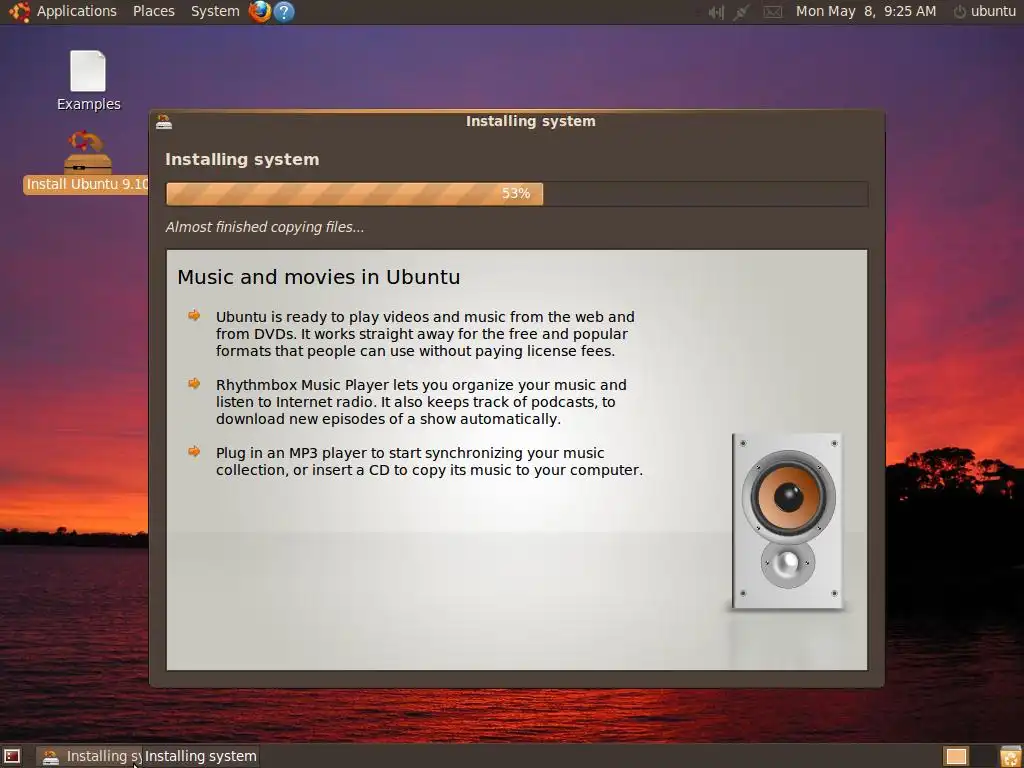This screenshot has width=1024, height=768.
Task: Click the speaker illustration in the slideshow
Action: pyautogui.click(x=787, y=521)
